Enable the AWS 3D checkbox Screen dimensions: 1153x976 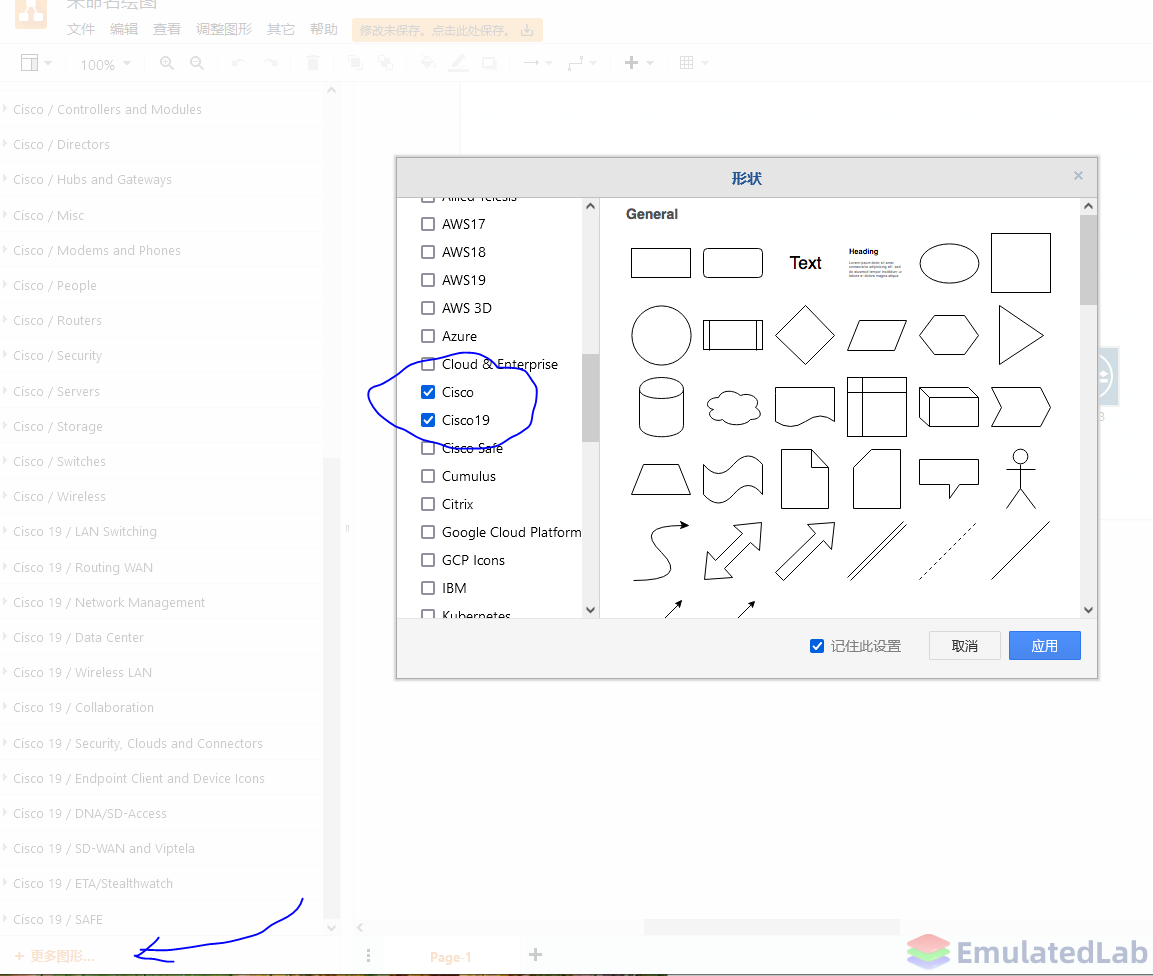coord(428,307)
